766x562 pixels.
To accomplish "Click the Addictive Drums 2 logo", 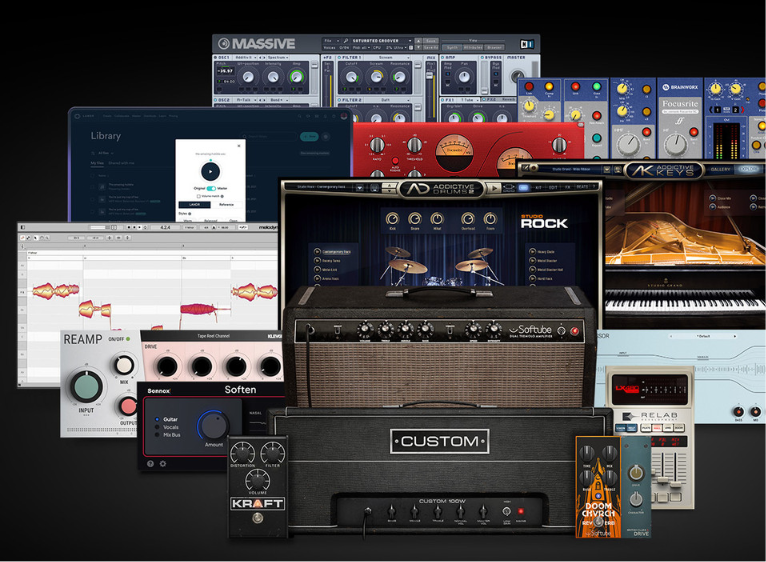I will (x=443, y=189).
